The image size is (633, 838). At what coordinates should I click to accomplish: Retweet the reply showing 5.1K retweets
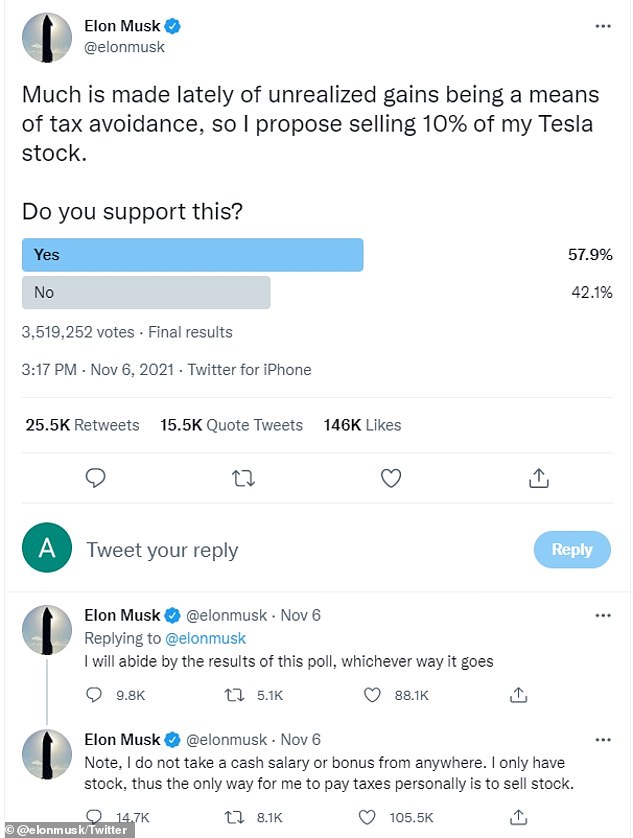[234, 695]
